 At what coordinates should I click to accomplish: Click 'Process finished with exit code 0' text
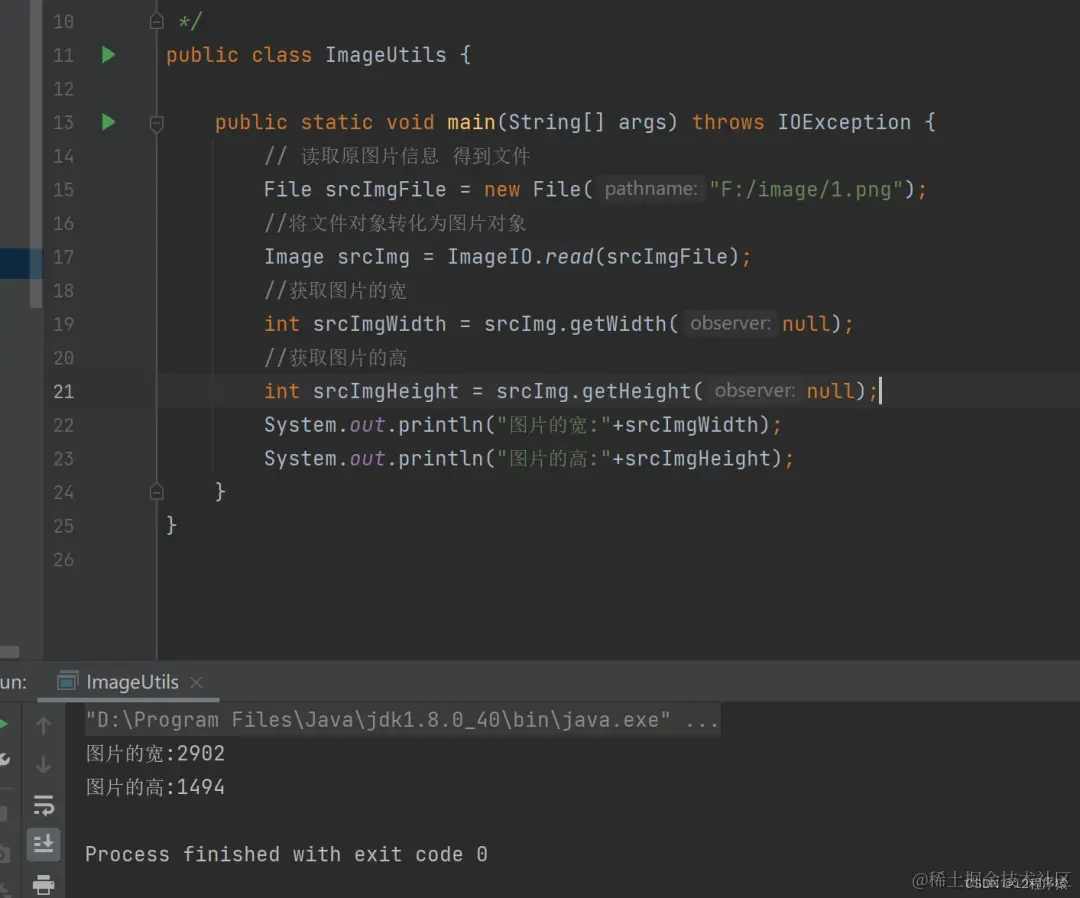pos(287,855)
